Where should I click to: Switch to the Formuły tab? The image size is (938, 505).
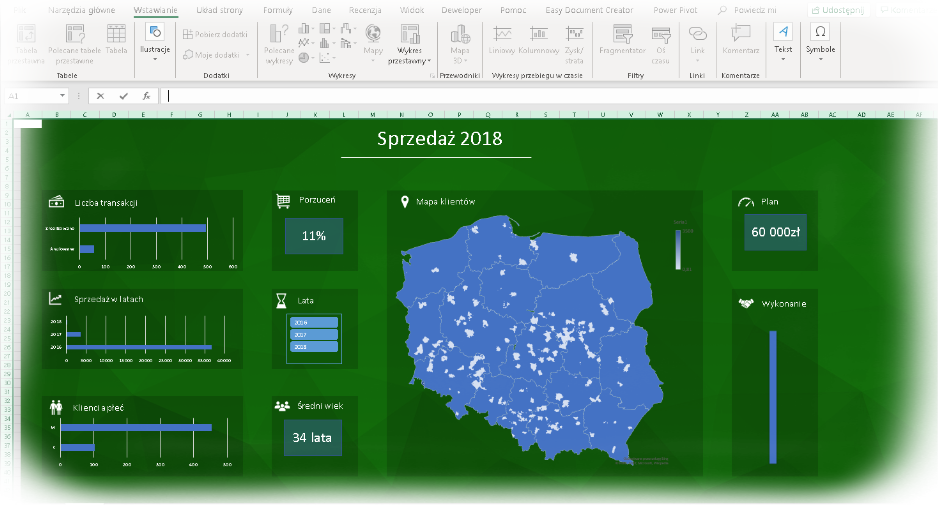click(277, 9)
